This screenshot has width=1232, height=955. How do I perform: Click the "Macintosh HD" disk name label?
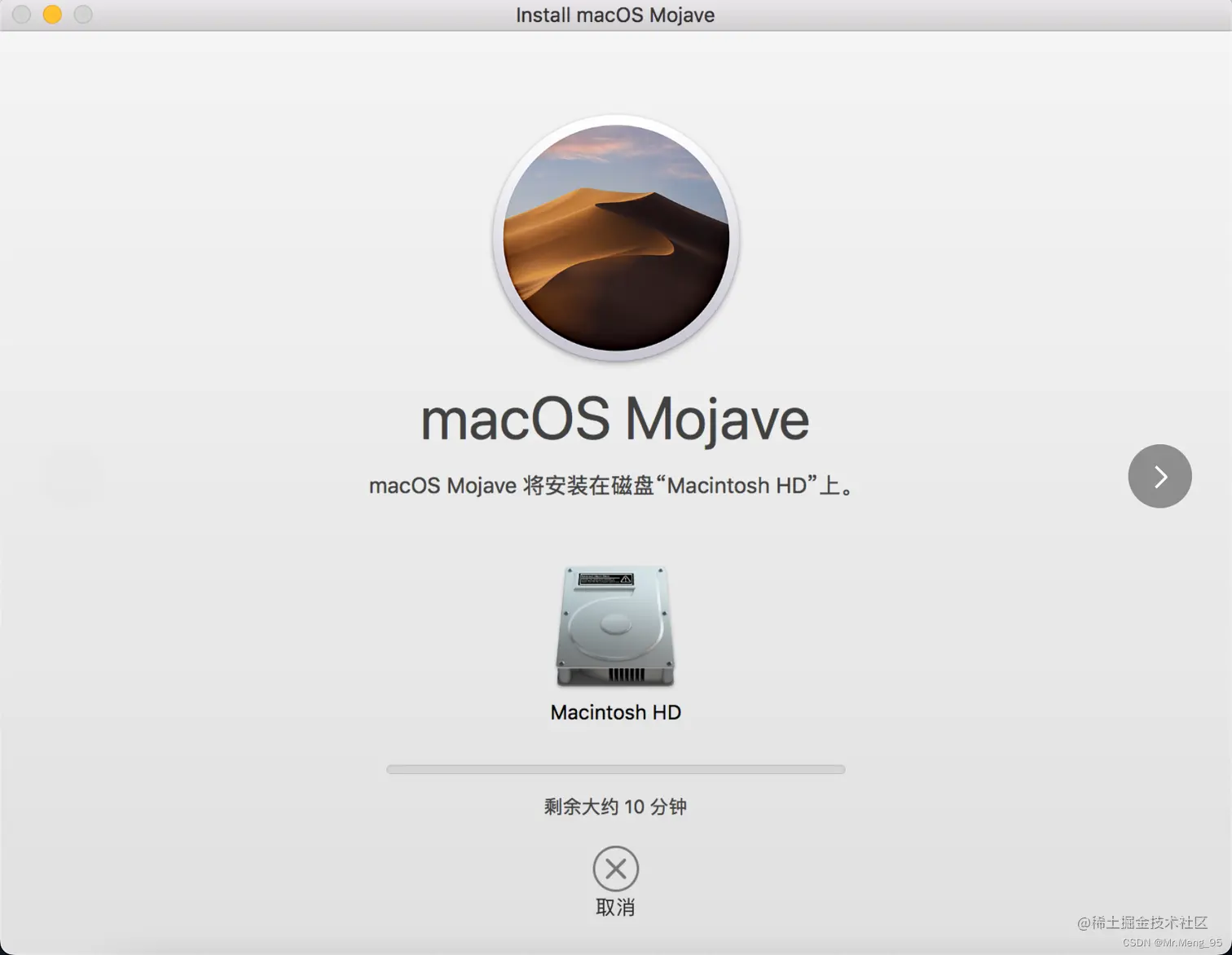(615, 712)
